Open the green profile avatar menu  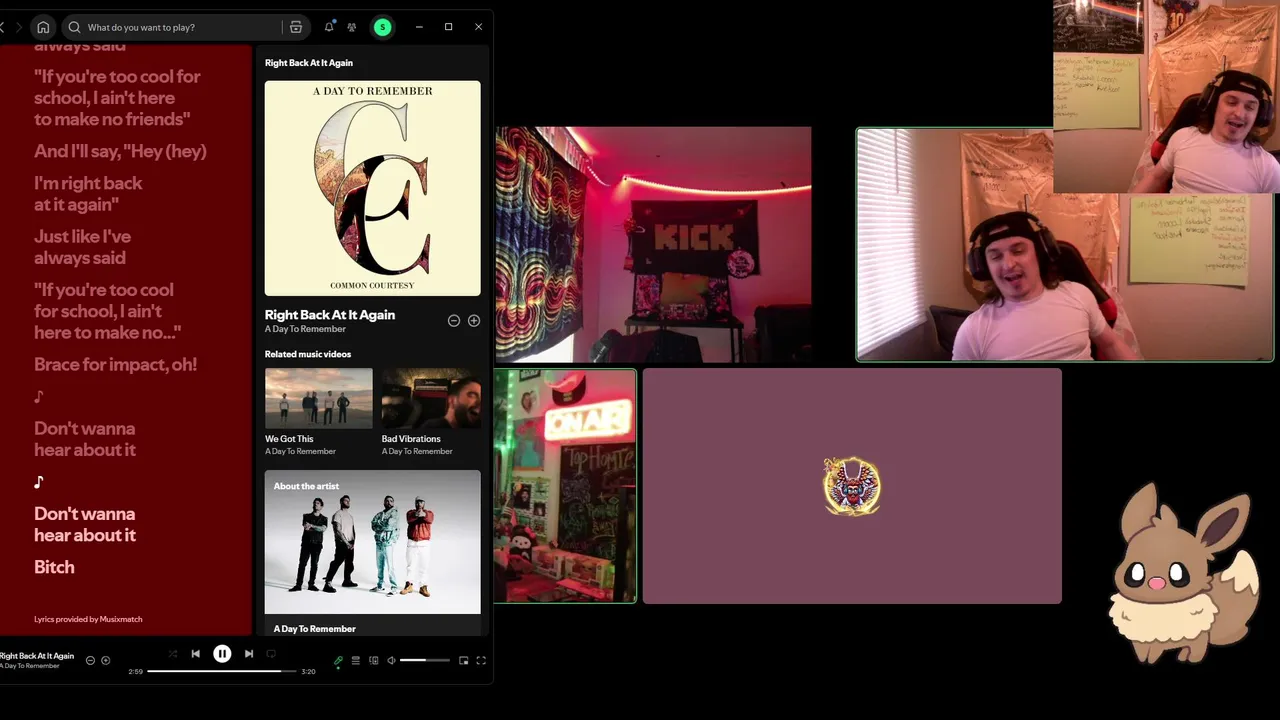tap(382, 27)
